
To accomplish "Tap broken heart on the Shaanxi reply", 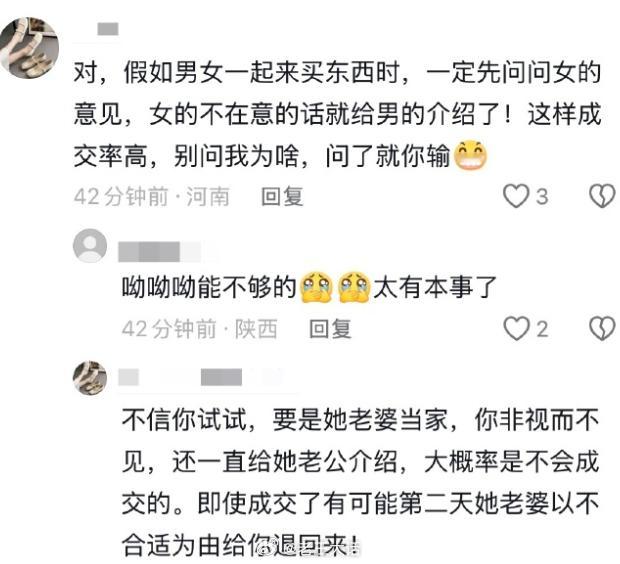I will click(602, 329).
